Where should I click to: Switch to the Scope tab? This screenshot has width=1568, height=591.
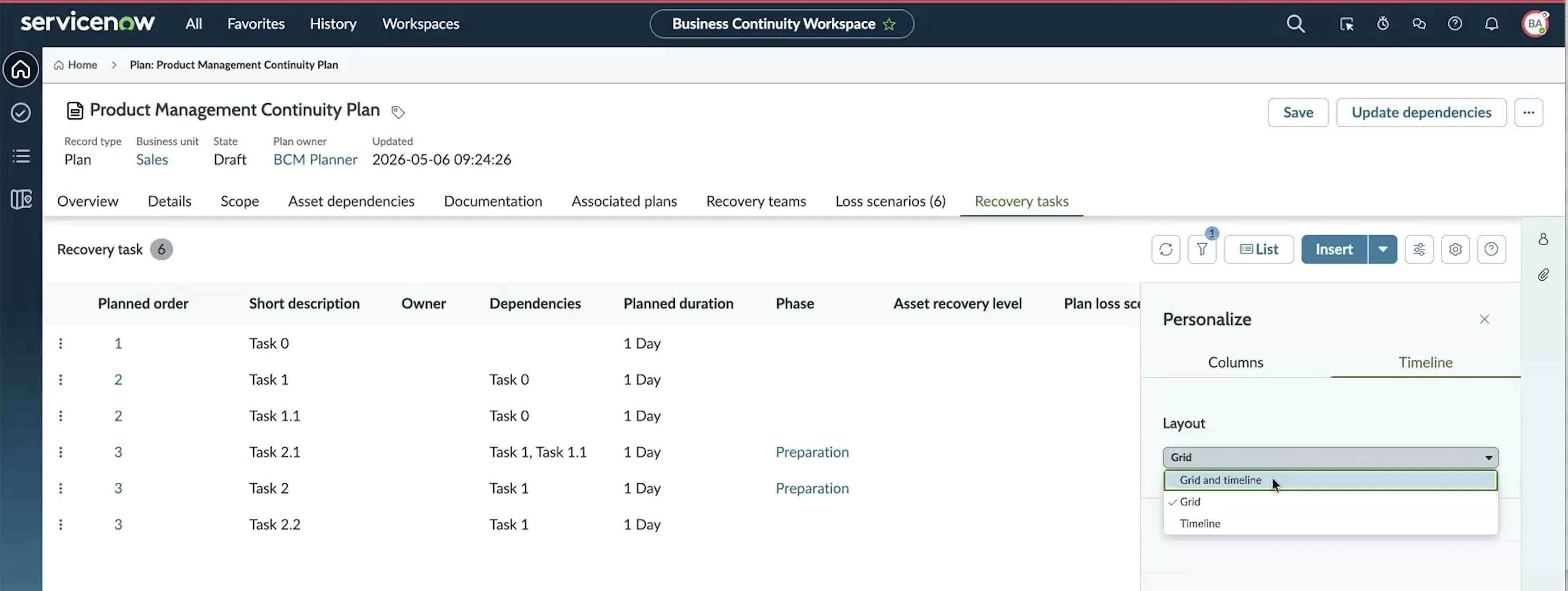pyautogui.click(x=240, y=201)
